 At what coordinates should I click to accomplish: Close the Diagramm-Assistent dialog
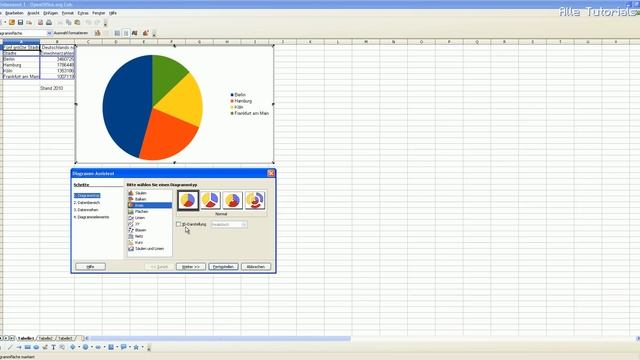271,173
